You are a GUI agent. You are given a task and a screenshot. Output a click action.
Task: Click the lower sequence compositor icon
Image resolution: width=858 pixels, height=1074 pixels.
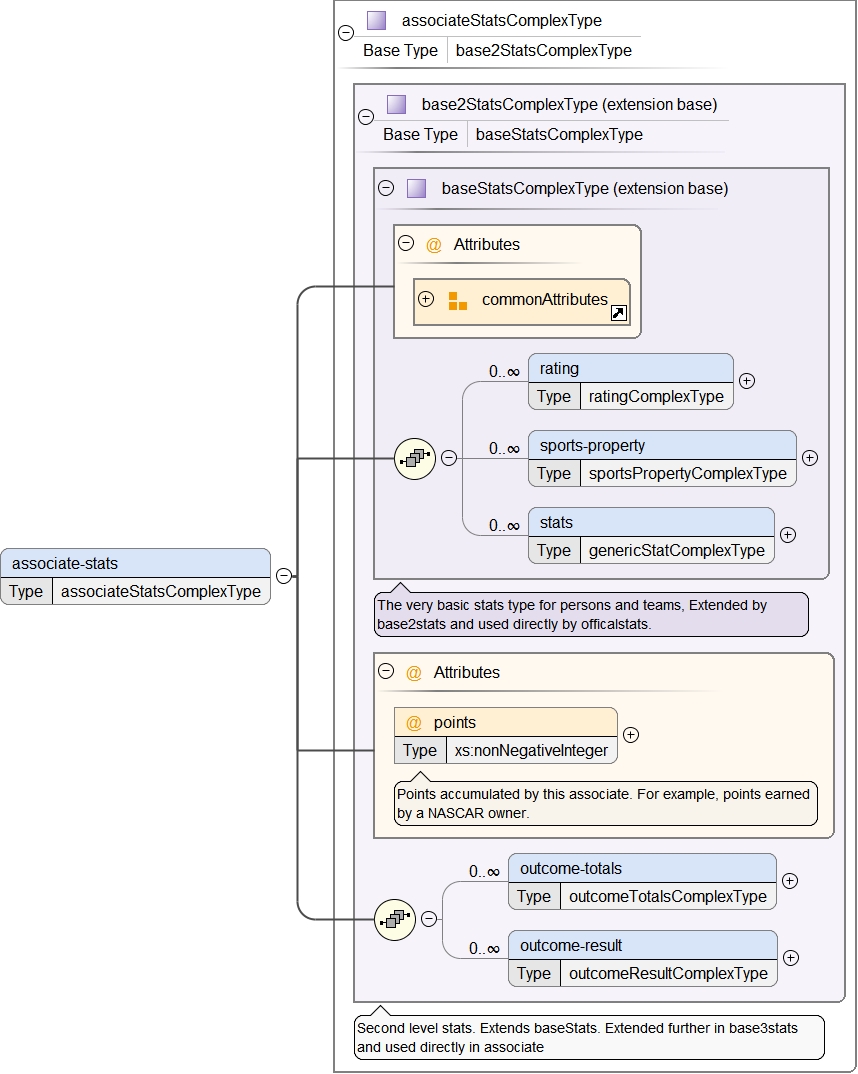pos(394,919)
